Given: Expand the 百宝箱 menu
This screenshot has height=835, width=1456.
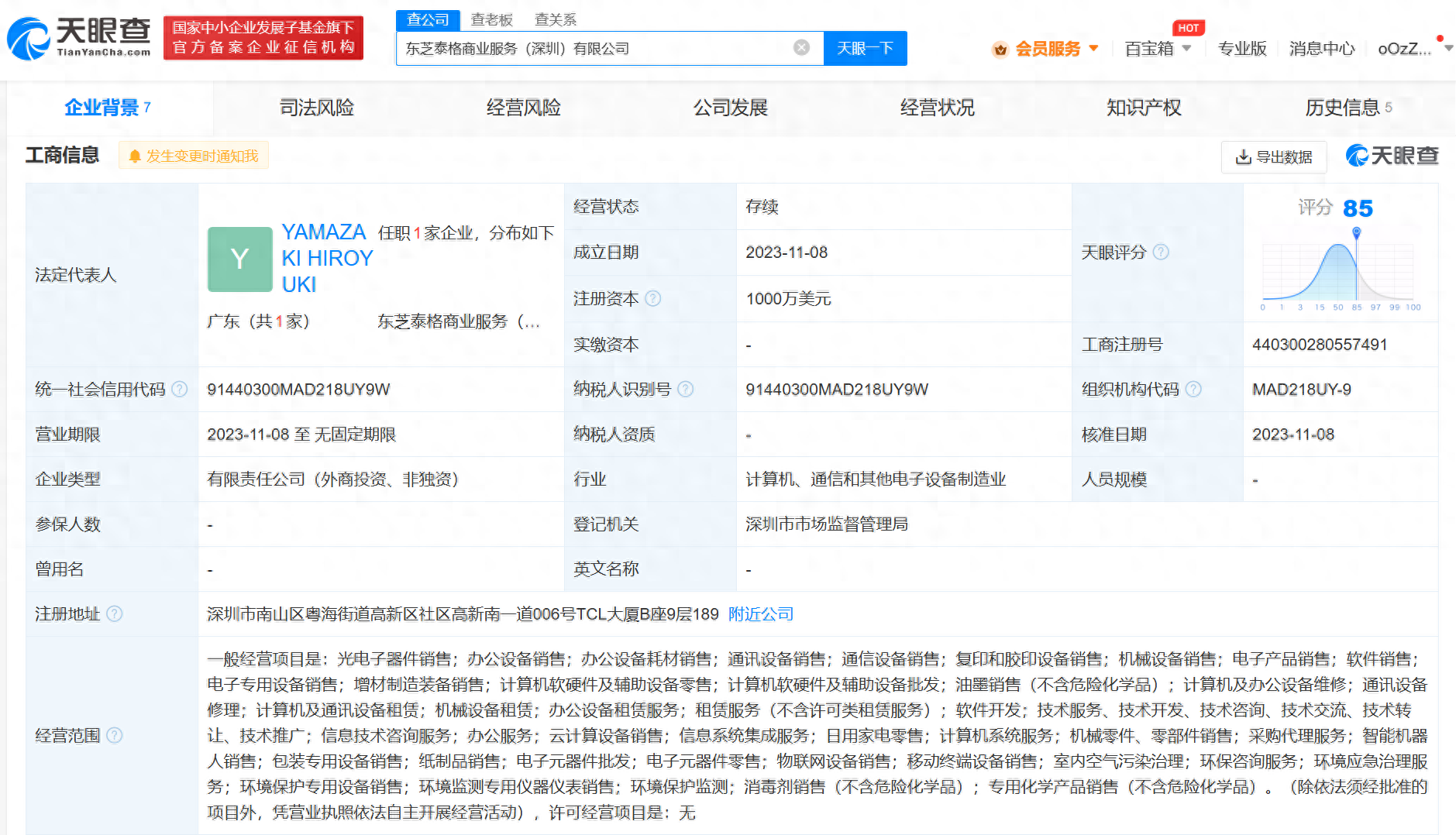Looking at the screenshot, I should click(x=1158, y=49).
